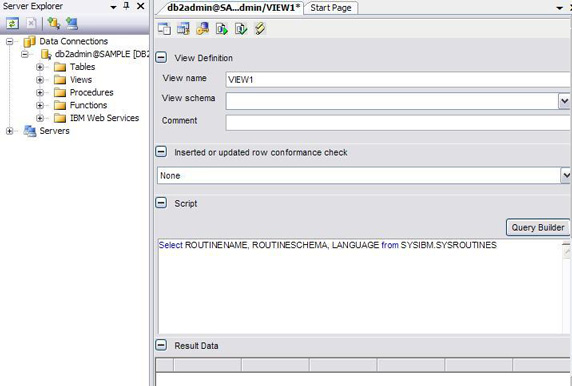Screen dimensions: 572x386
Task: Click the validate script icon with green checkmark
Action: [x=241, y=29]
